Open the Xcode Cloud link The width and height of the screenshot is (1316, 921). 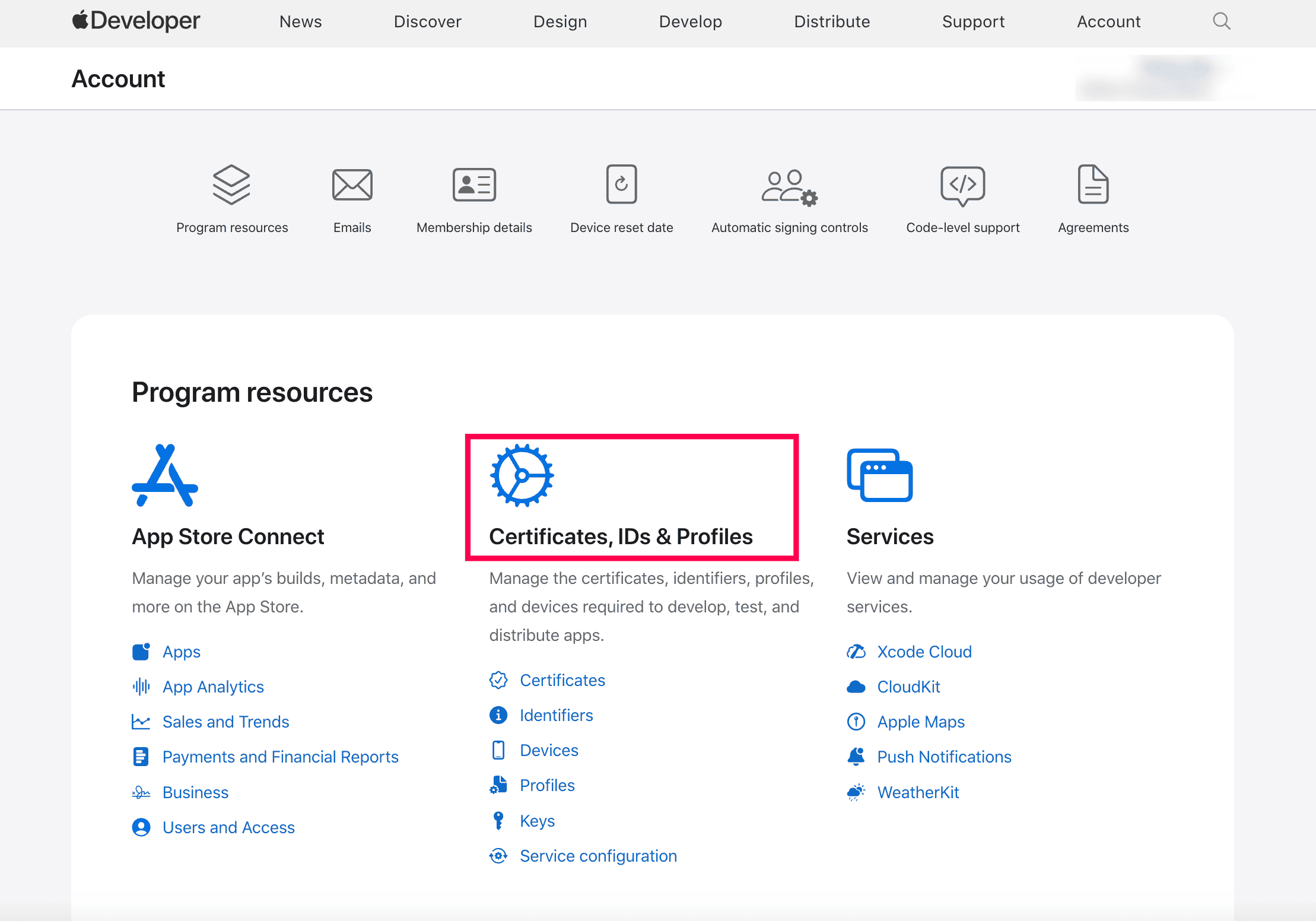pos(924,652)
